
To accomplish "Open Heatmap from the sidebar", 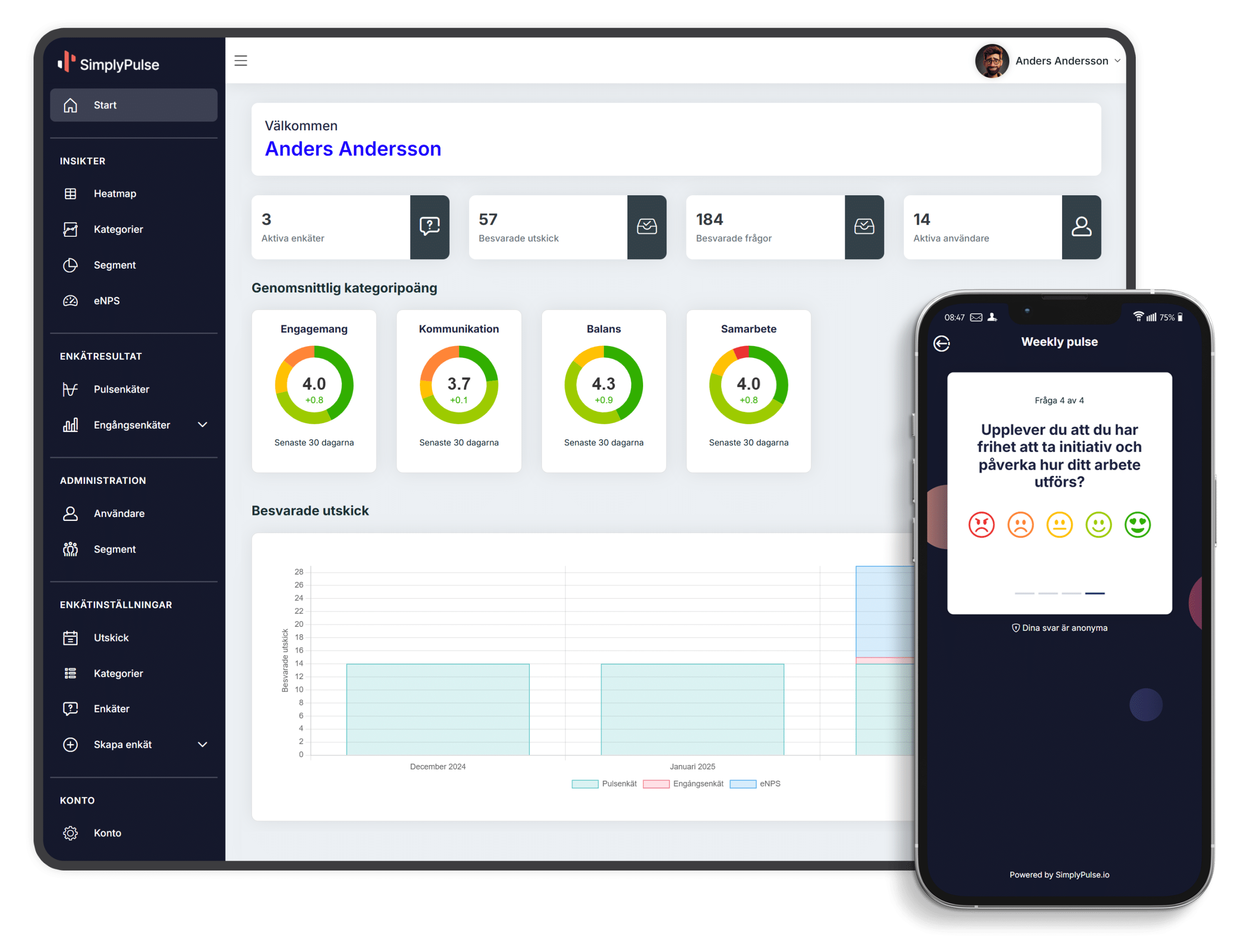I will (x=115, y=194).
